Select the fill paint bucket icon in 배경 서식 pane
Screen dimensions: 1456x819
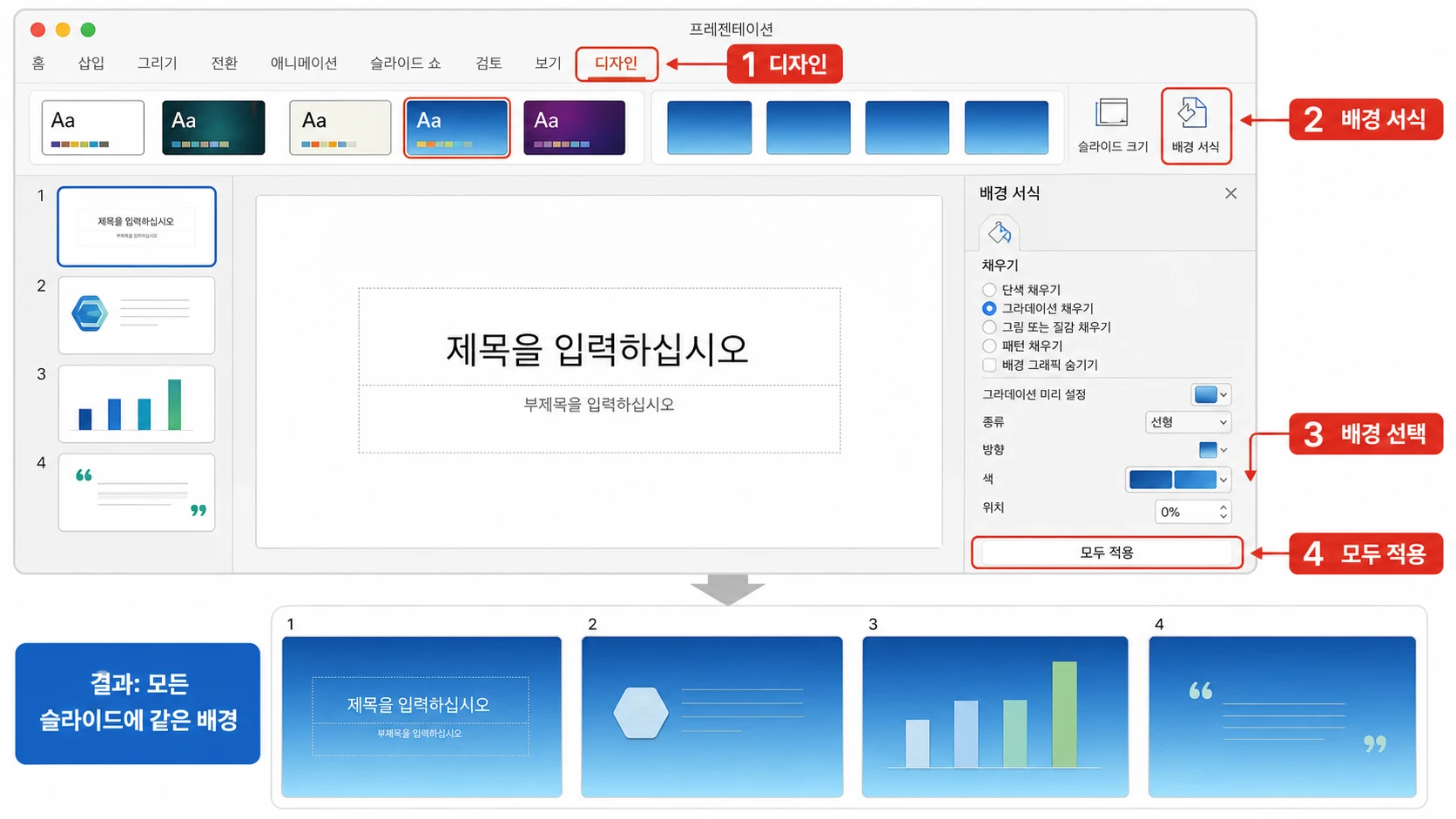pyautogui.click(x=1000, y=232)
